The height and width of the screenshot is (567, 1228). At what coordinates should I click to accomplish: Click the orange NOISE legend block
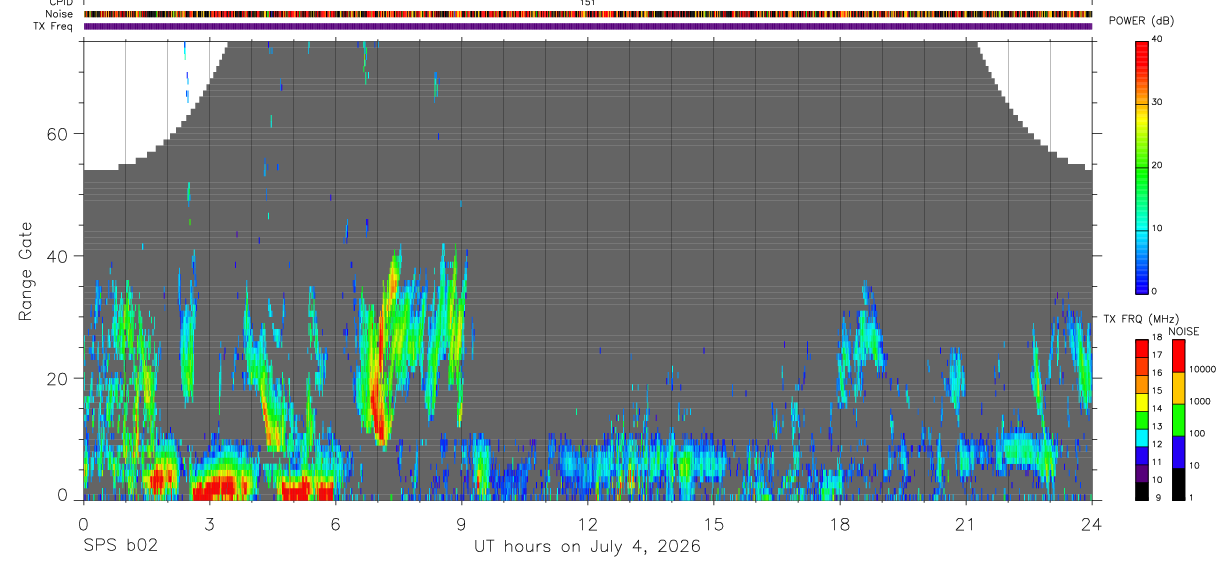pyautogui.click(x=1178, y=387)
